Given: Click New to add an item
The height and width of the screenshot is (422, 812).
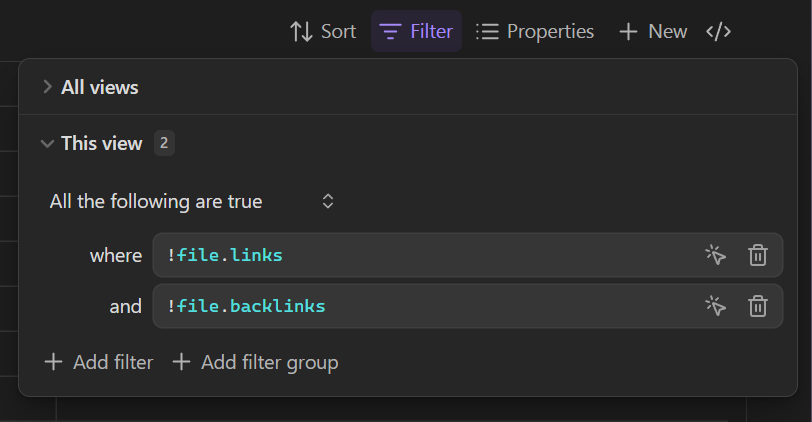Looking at the screenshot, I should (653, 32).
